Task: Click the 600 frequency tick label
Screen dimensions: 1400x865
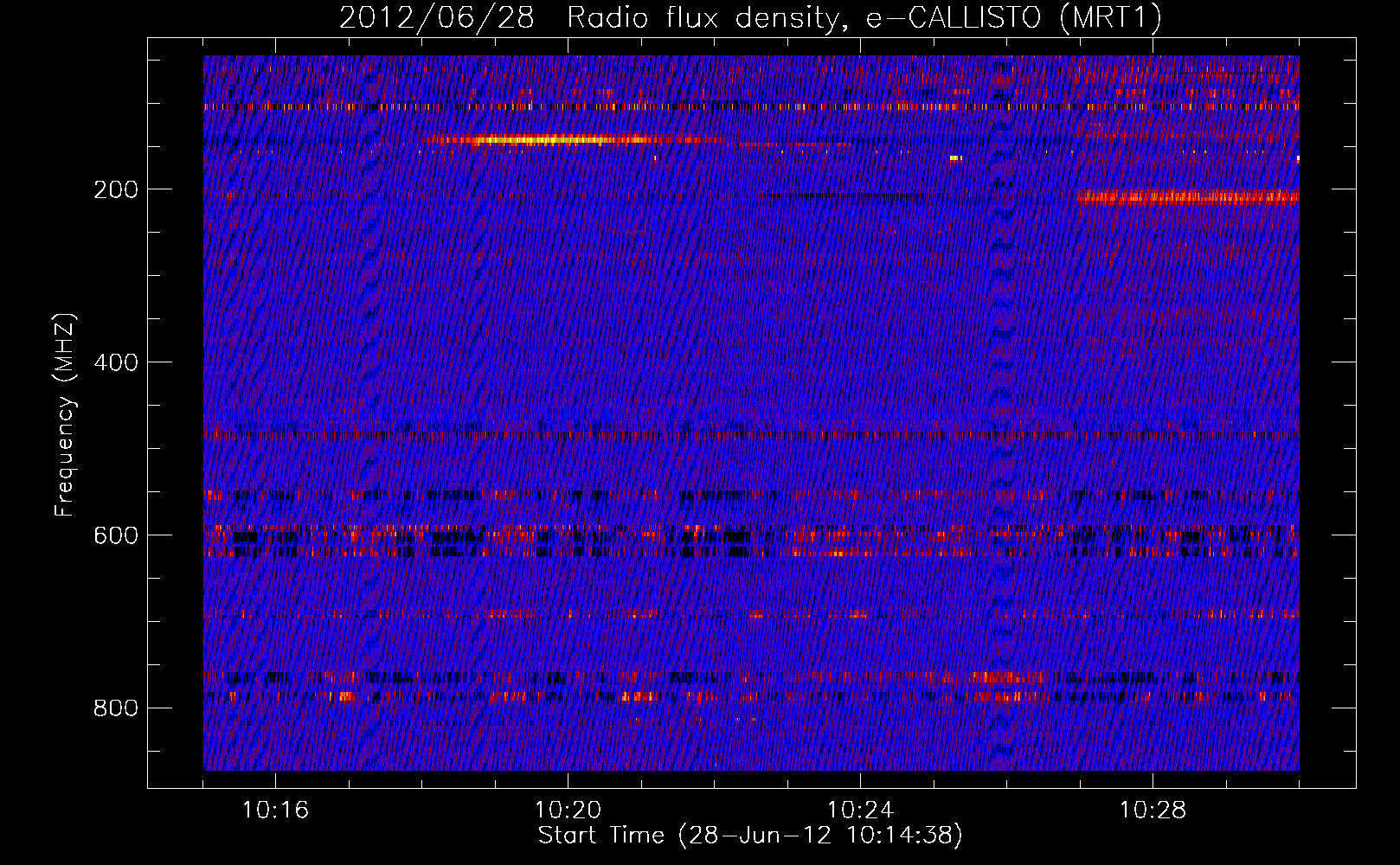Action: pyautogui.click(x=116, y=535)
